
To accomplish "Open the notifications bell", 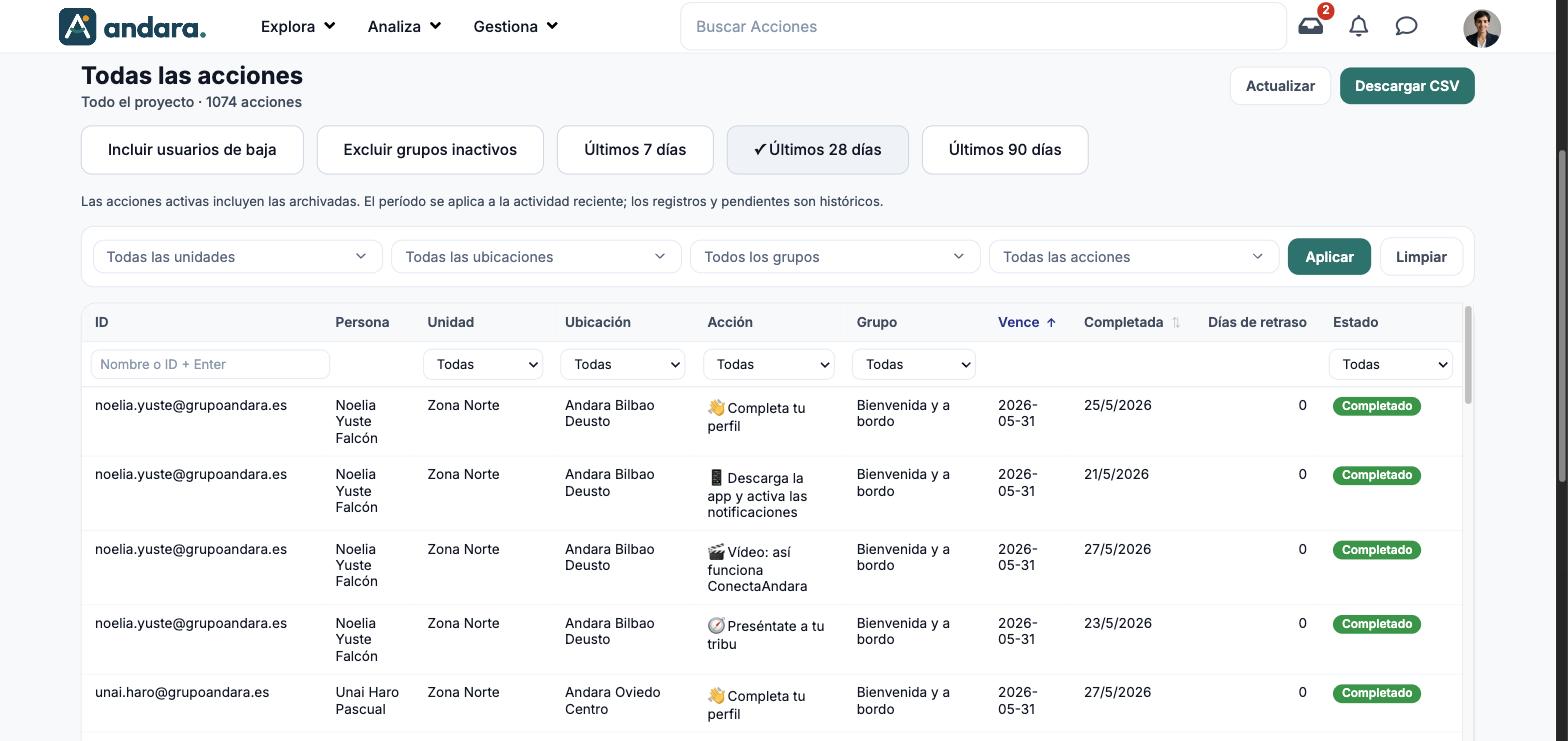I will tap(1358, 26).
